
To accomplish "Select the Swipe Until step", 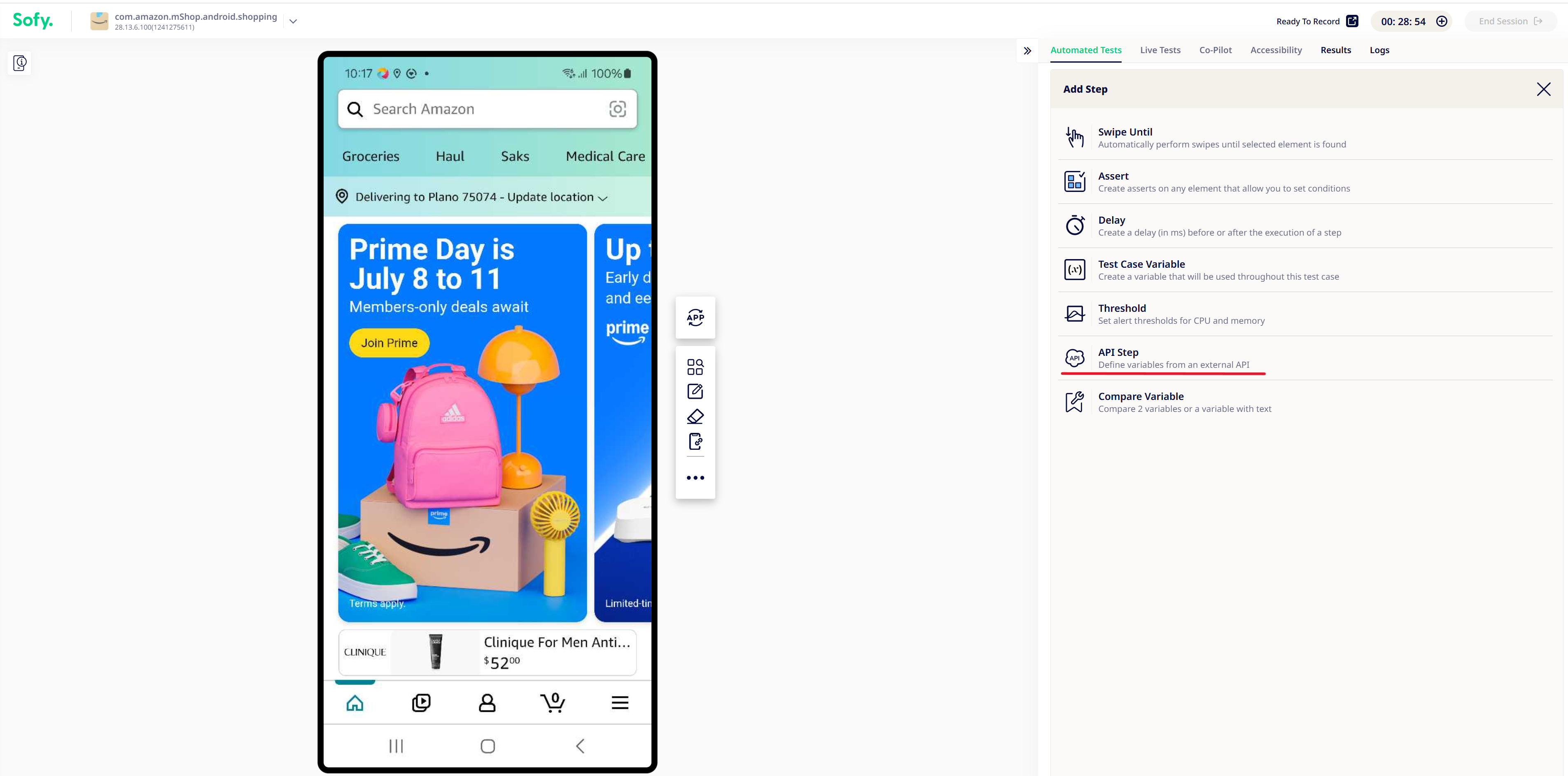I will [1305, 138].
